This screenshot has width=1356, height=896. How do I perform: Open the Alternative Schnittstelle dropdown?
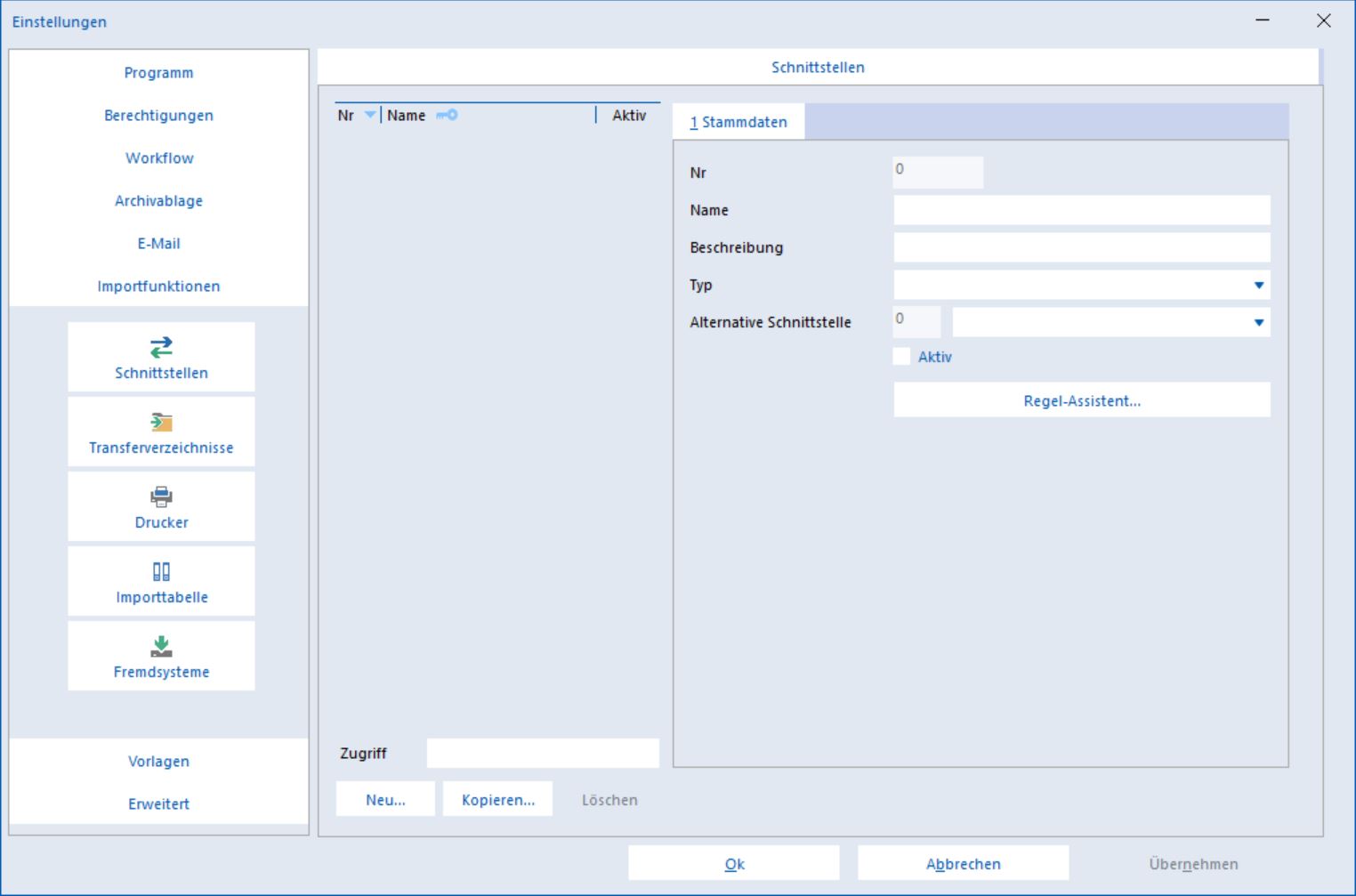[x=1259, y=322]
